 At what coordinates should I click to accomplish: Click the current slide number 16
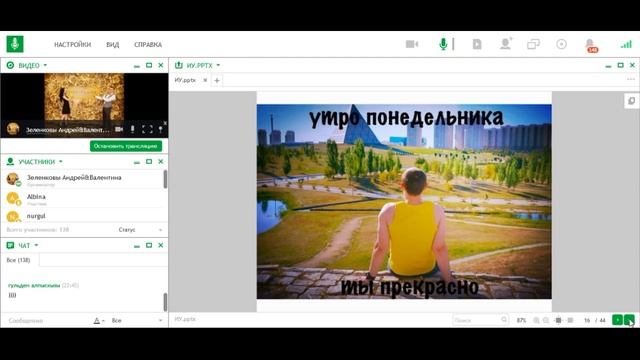pos(587,320)
